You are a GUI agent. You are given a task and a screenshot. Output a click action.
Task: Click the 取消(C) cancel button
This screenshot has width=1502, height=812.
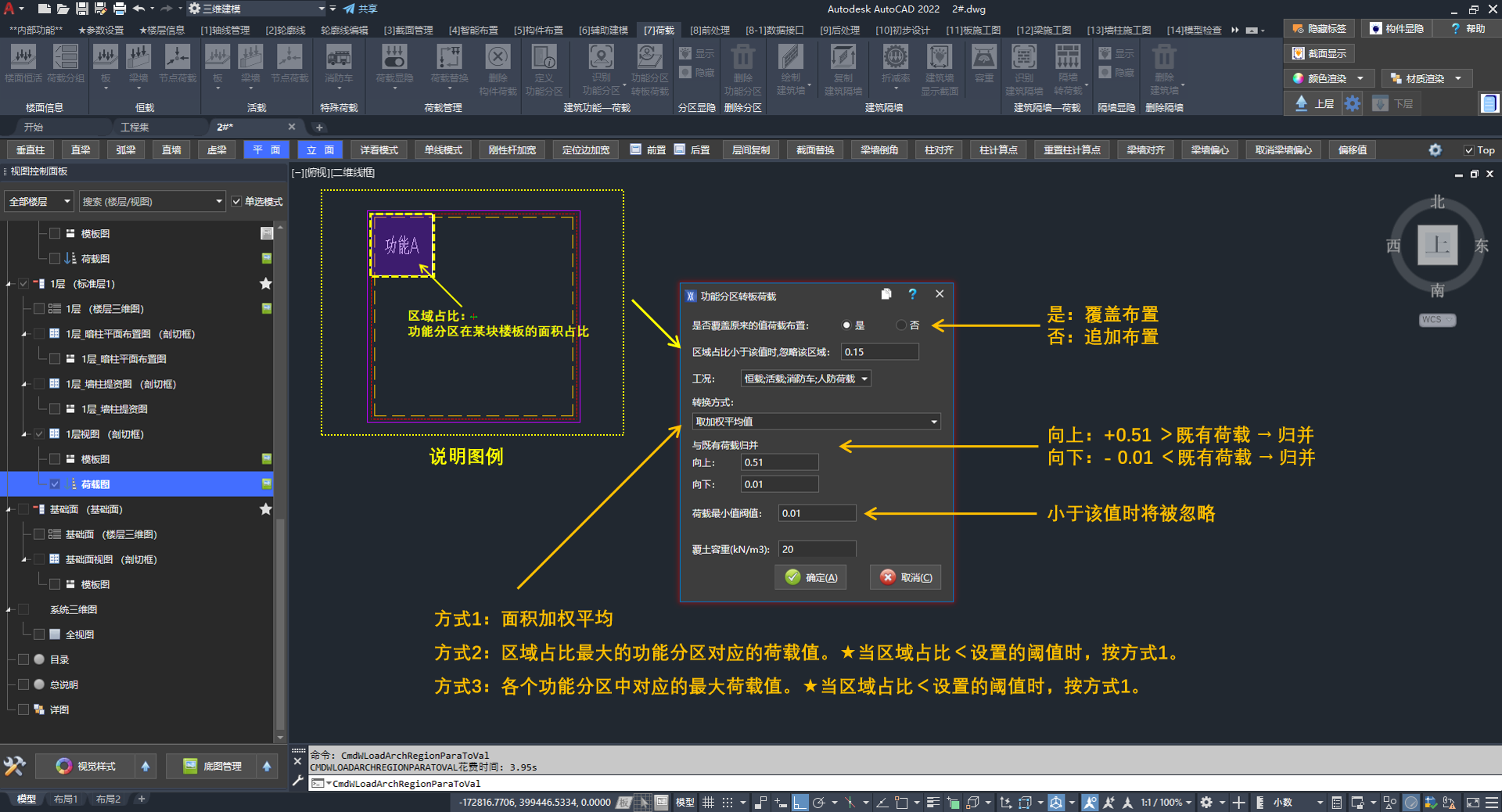[905, 577]
